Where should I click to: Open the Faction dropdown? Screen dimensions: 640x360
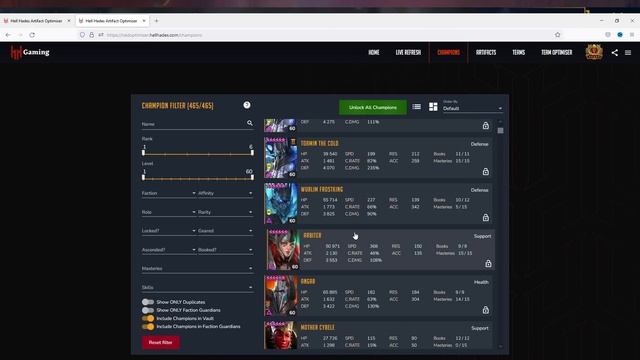pos(169,193)
